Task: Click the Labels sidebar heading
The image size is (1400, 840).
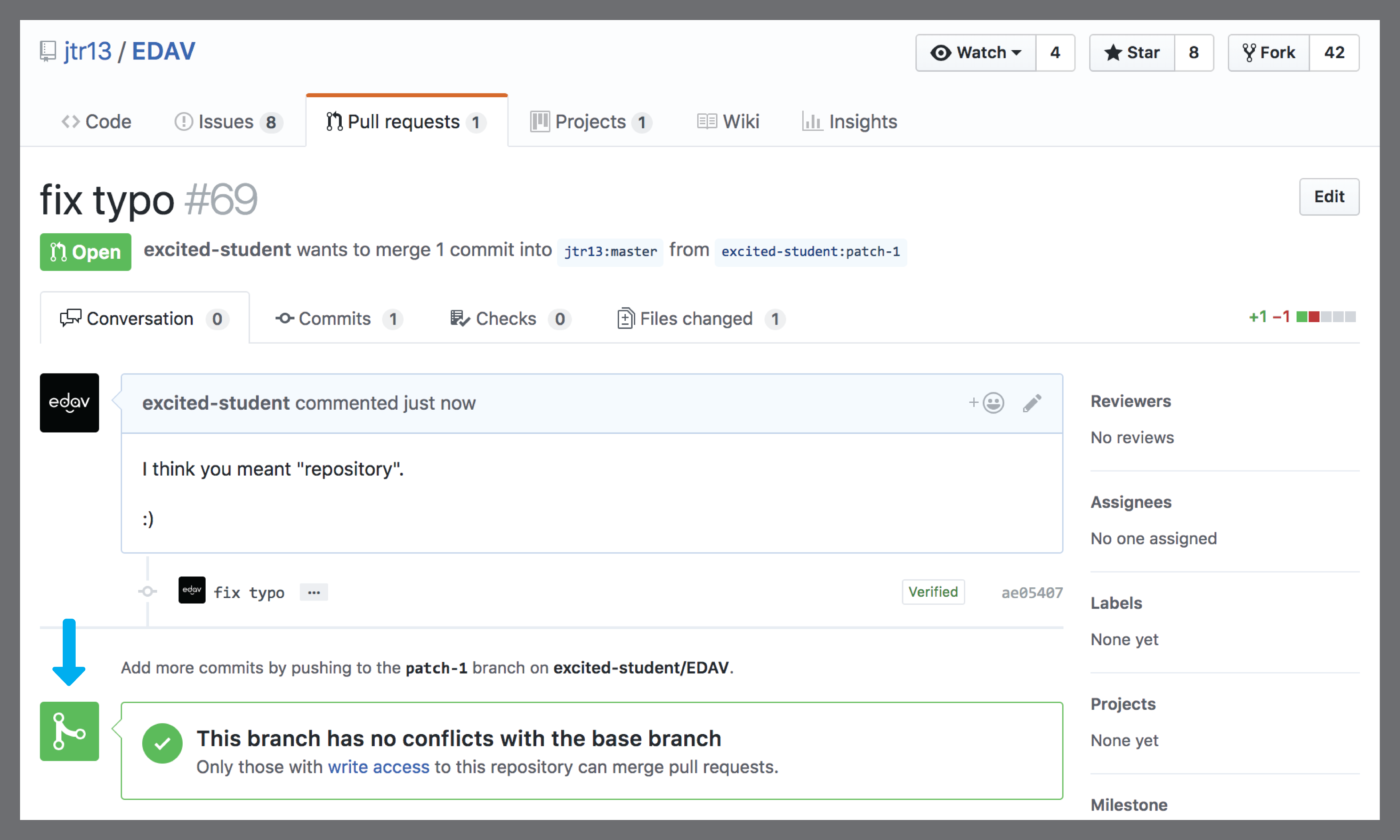Action: click(1116, 603)
